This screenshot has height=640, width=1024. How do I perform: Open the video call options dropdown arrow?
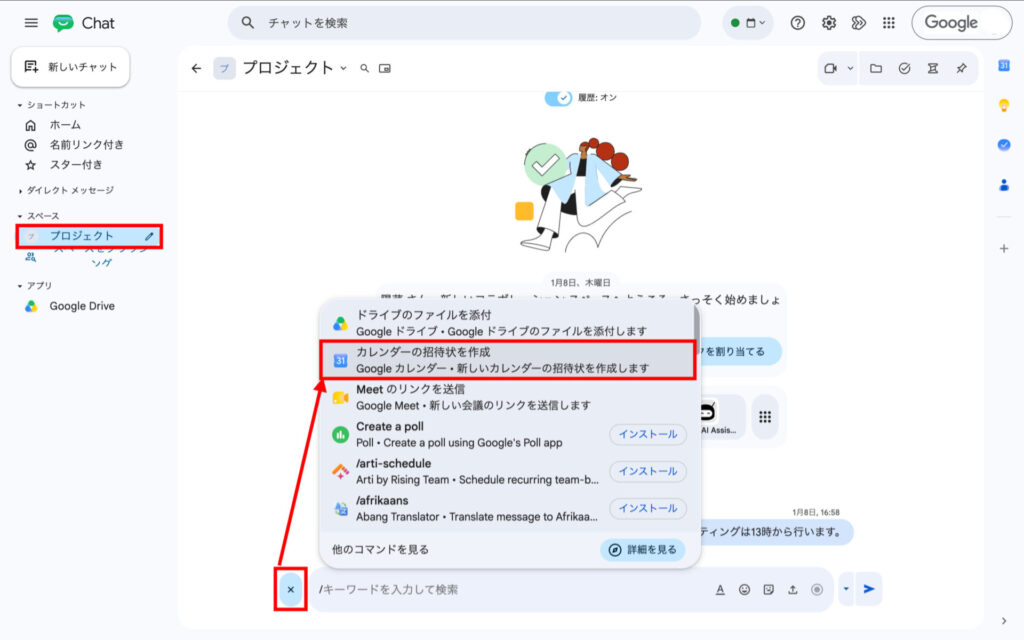click(850, 68)
